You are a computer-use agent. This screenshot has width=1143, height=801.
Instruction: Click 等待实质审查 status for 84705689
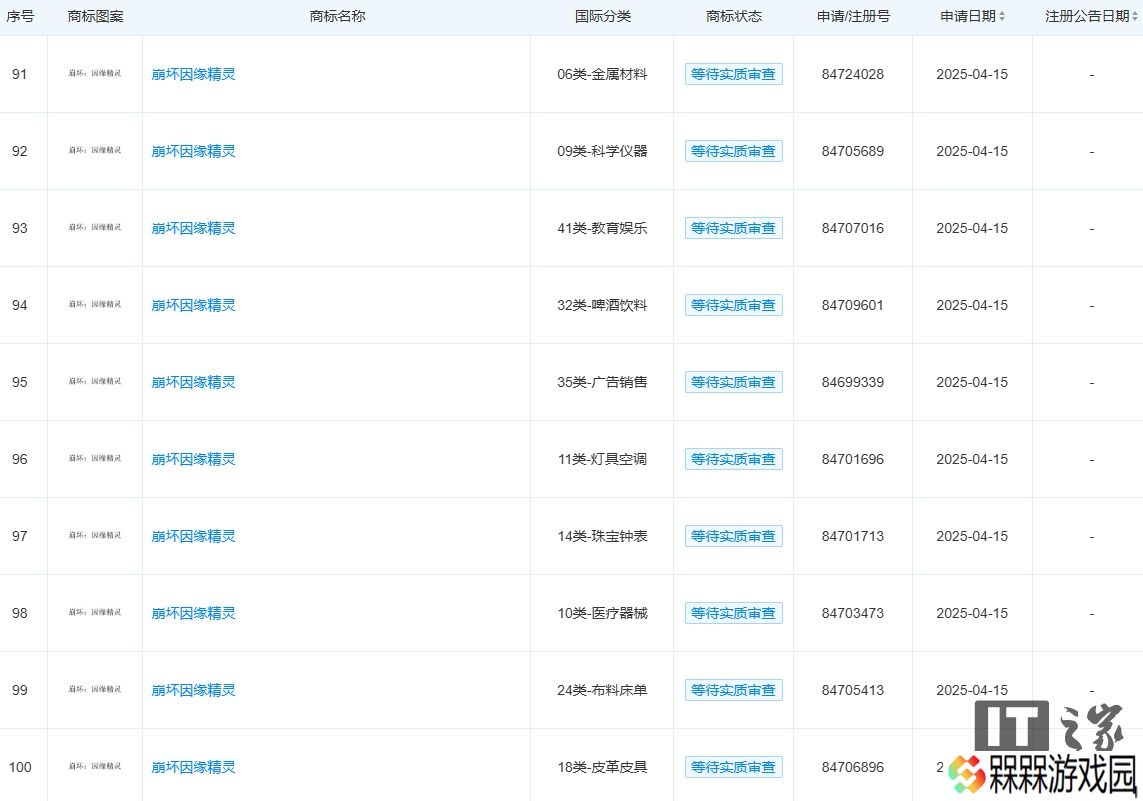click(733, 151)
